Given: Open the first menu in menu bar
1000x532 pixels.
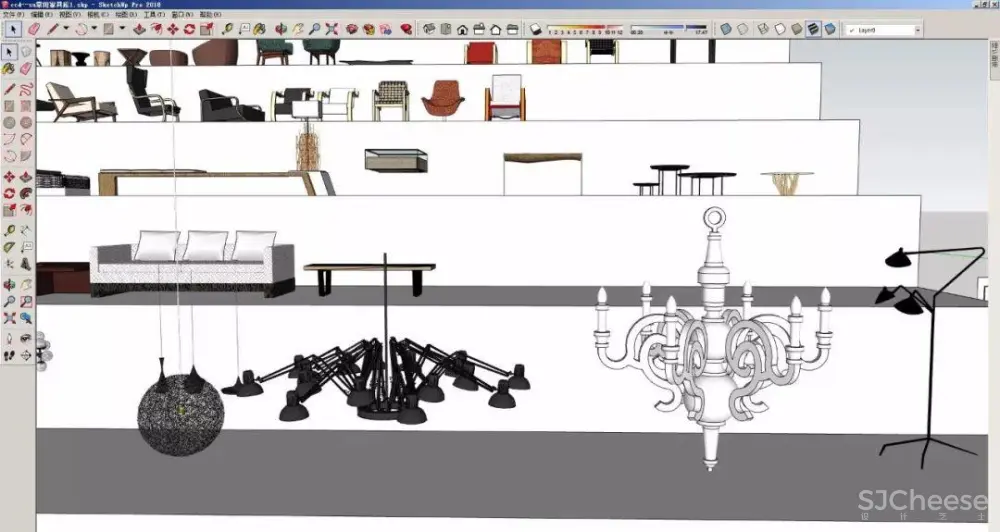Looking at the screenshot, I should (12, 16).
